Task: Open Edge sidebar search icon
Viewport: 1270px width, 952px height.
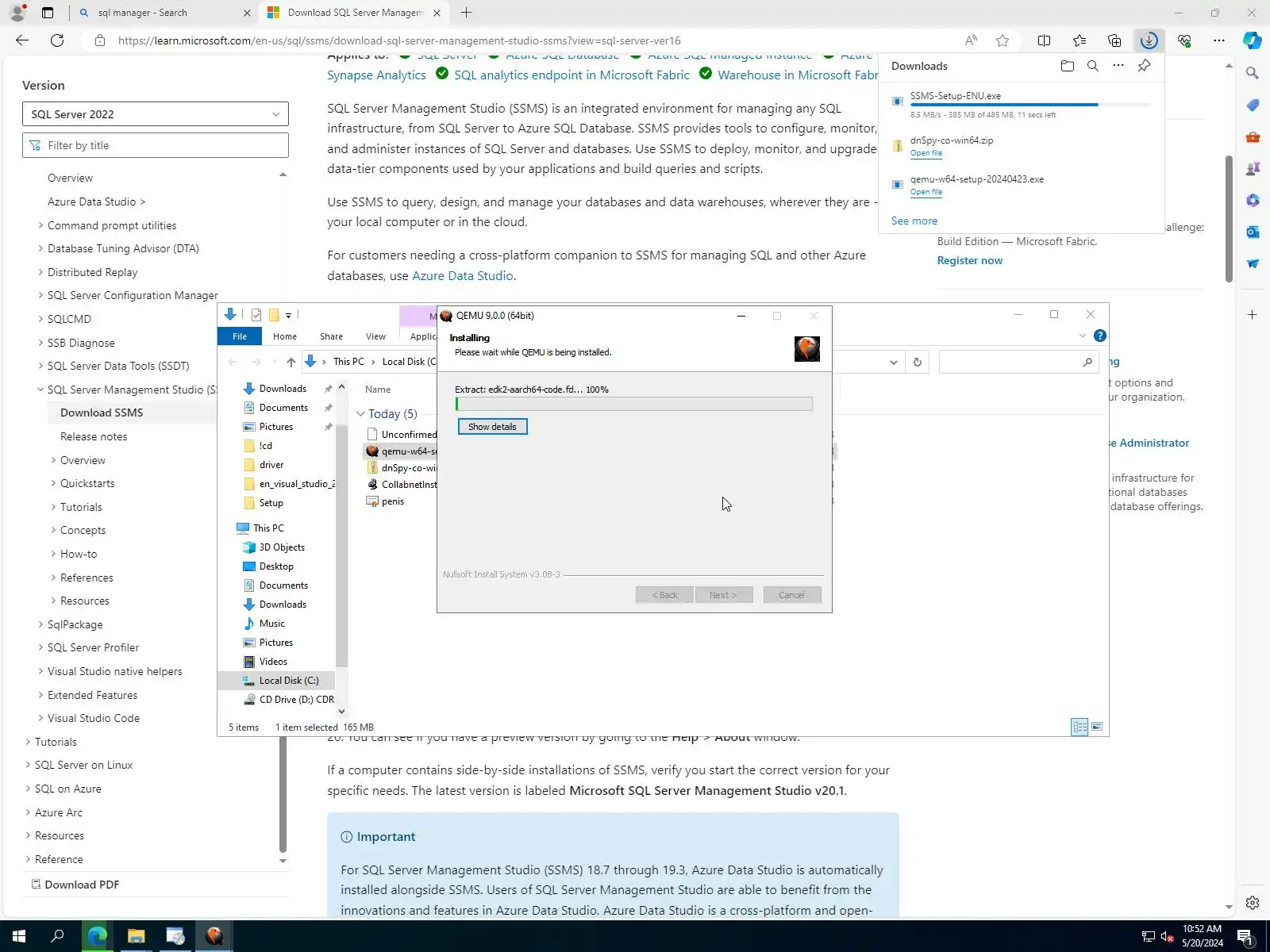Action: click(1253, 73)
